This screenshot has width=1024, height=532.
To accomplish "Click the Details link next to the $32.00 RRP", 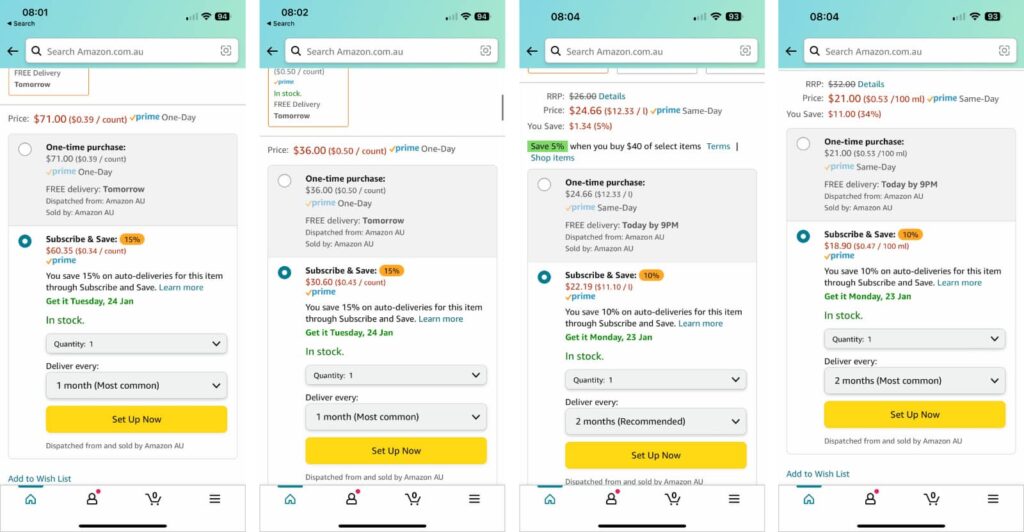I will (x=870, y=84).
